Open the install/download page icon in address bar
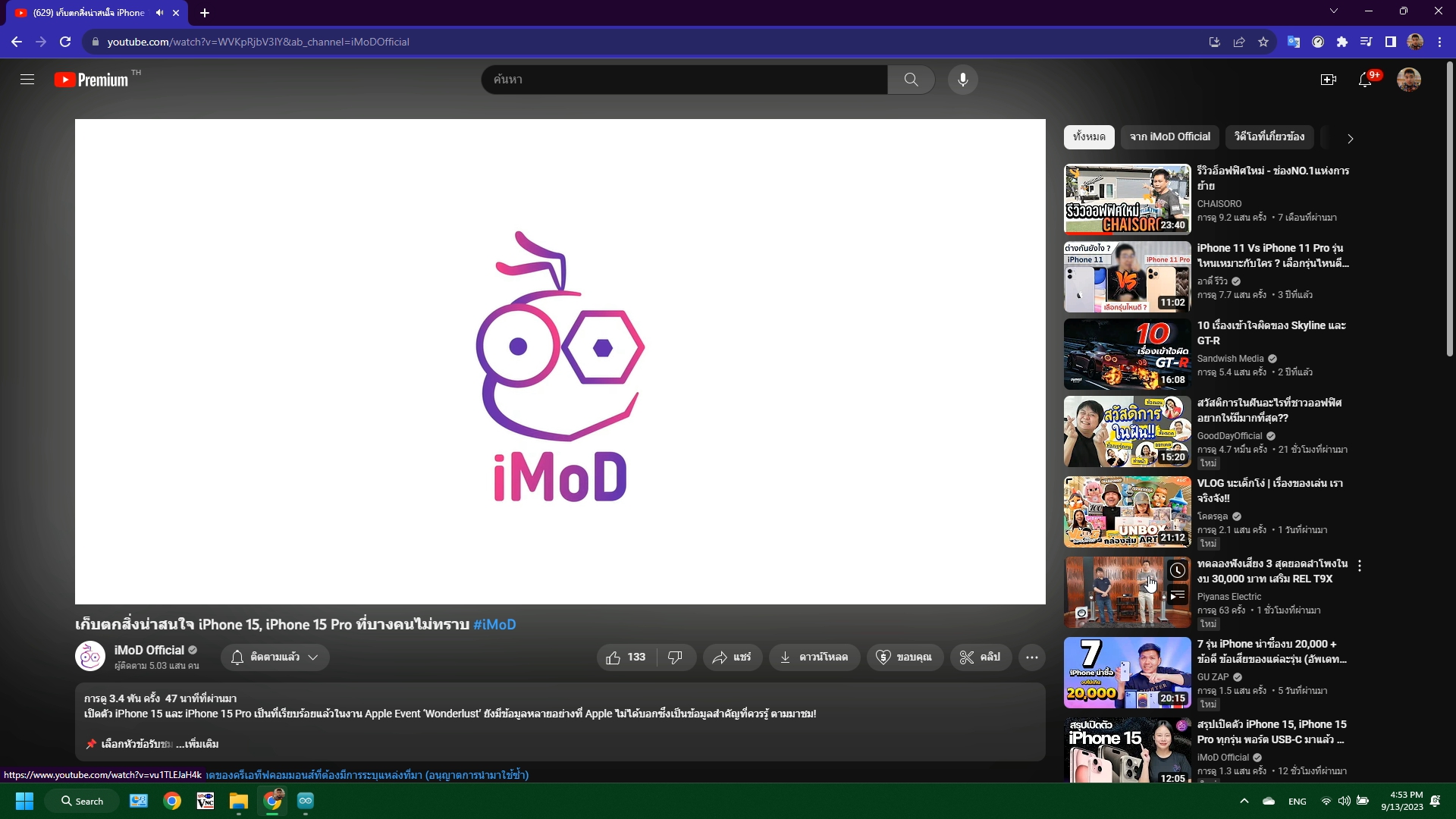Viewport: 1456px width, 819px height. pyautogui.click(x=1214, y=42)
